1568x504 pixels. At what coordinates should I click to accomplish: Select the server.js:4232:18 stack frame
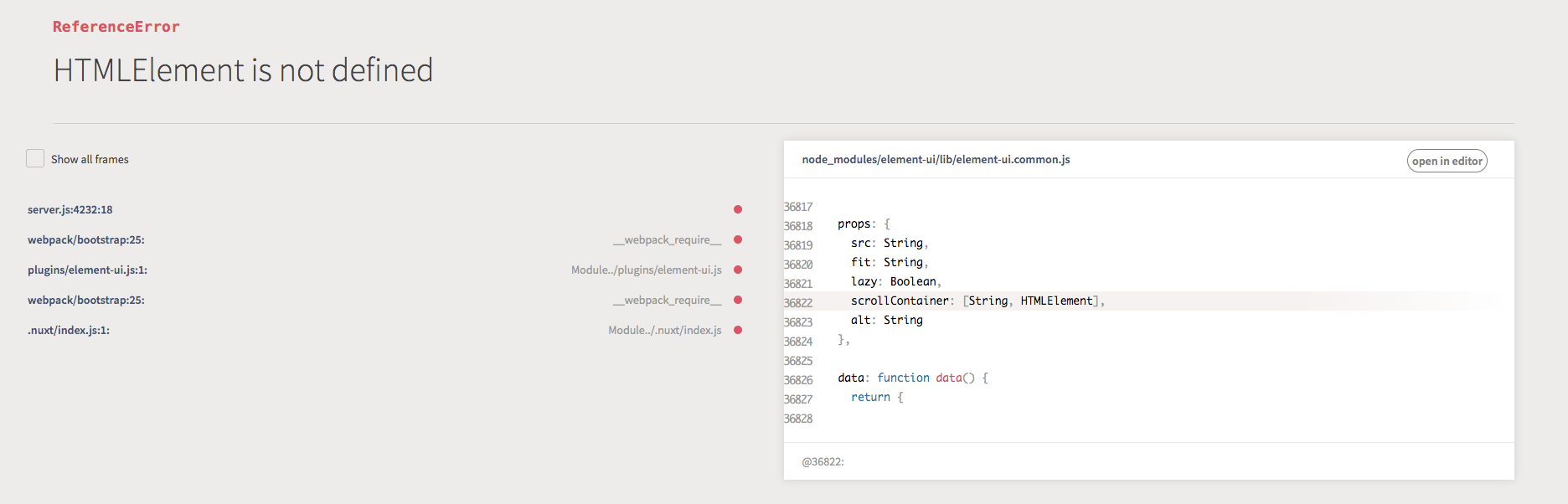click(70, 209)
